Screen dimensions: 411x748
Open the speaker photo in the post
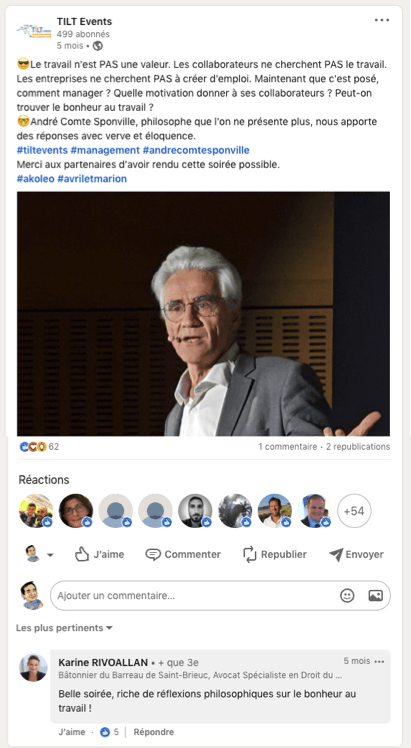coord(203,314)
